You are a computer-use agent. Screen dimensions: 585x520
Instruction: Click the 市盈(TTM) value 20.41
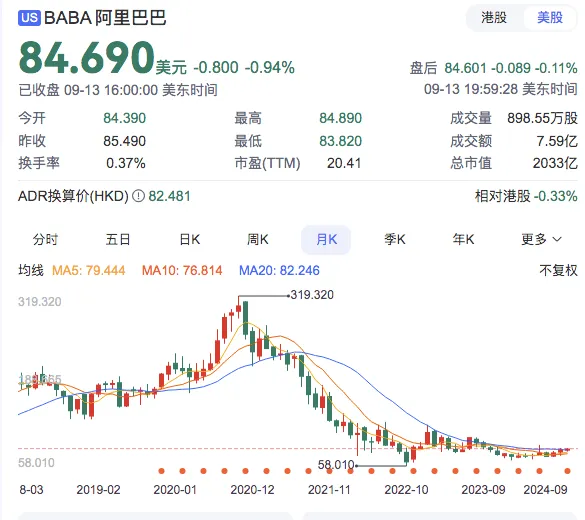pyautogui.click(x=344, y=163)
